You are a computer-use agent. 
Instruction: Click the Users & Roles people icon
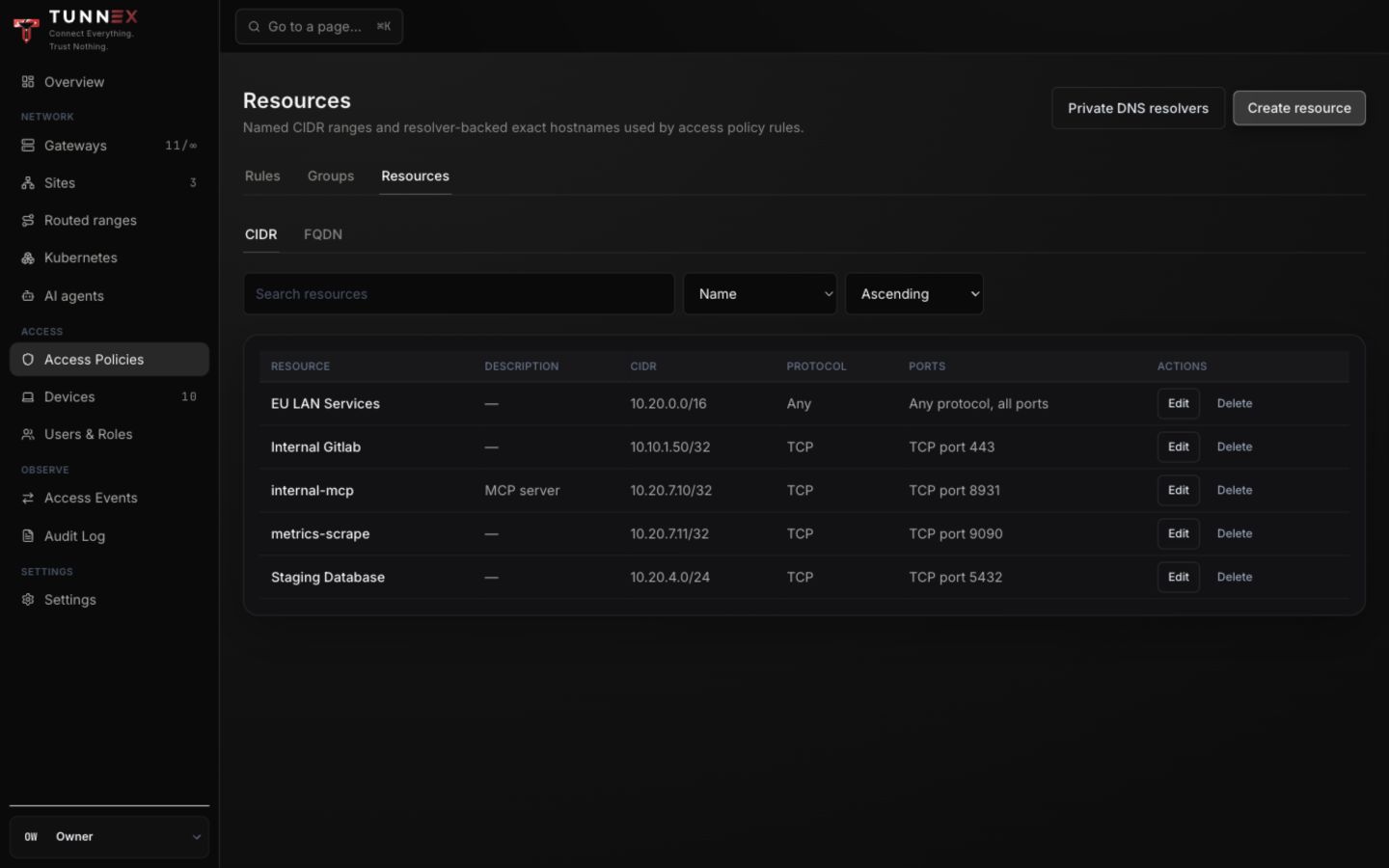pyautogui.click(x=28, y=435)
